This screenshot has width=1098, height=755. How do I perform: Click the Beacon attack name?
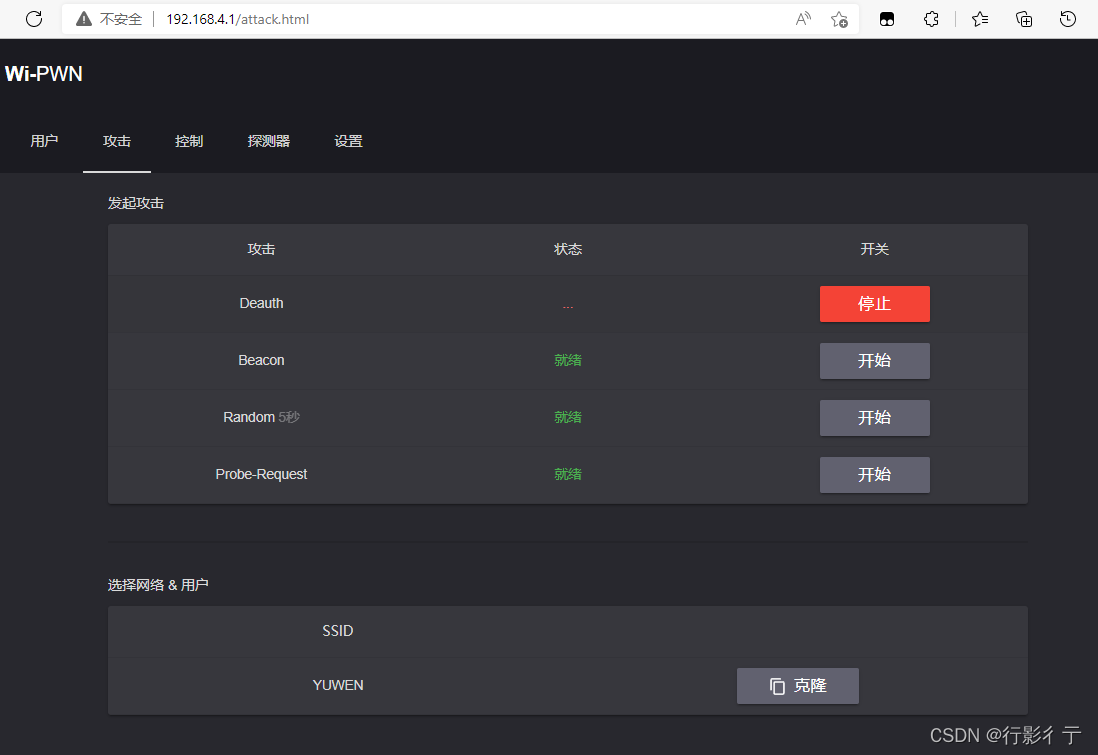(261, 360)
